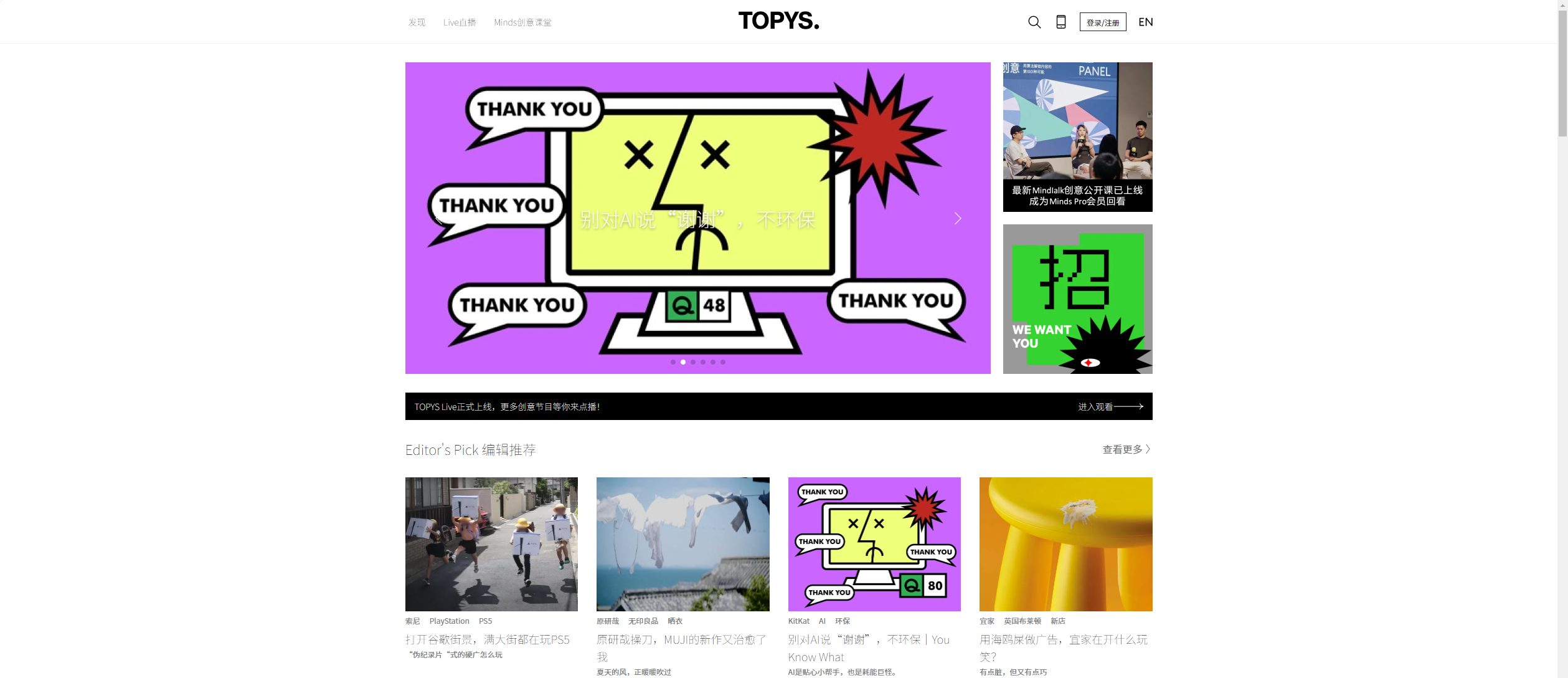The image size is (1568, 678).
Task: Open the 发现 menu item
Action: (417, 22)
